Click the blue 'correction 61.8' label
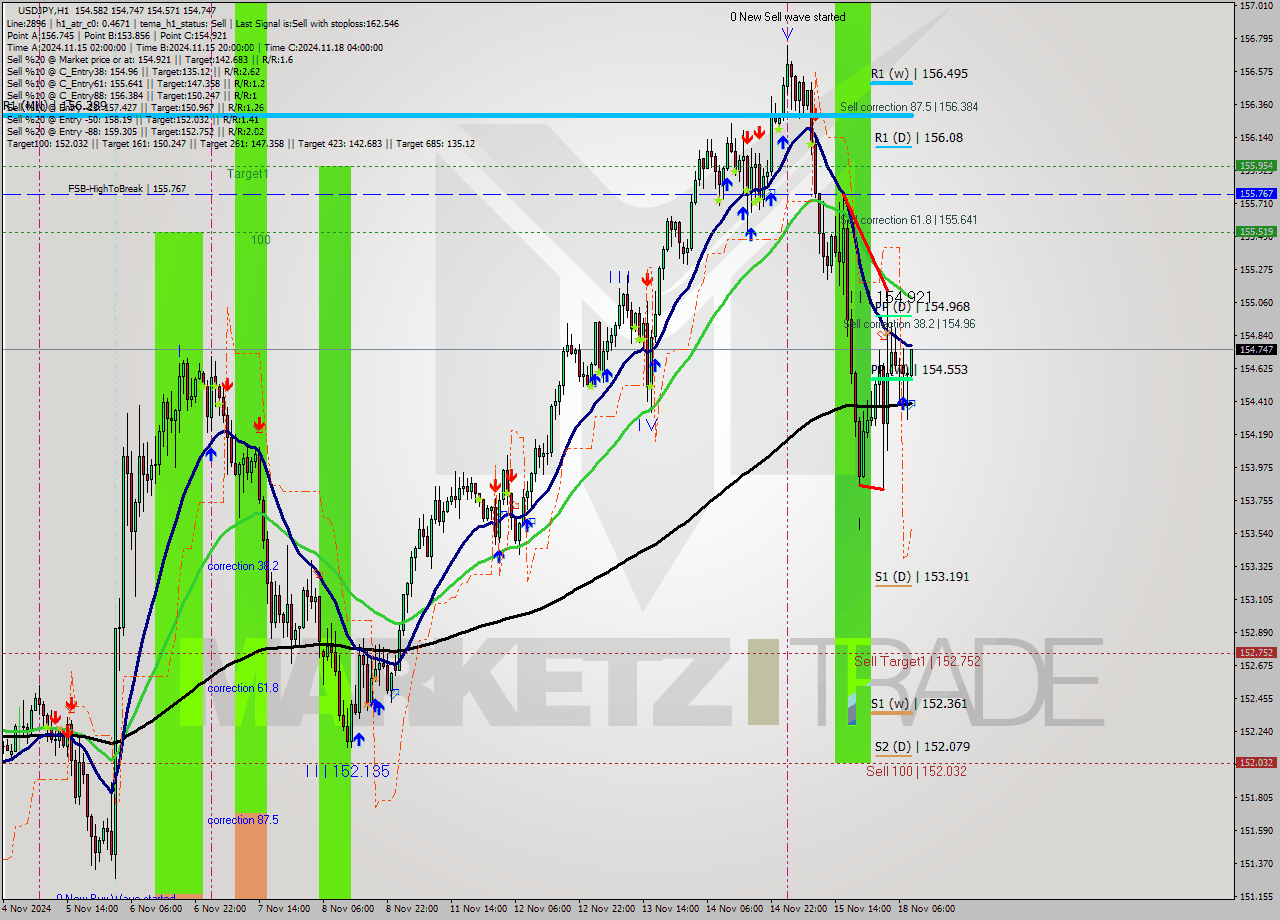The width and height of the screenshot is (1280, 920). tap(243, 688)
